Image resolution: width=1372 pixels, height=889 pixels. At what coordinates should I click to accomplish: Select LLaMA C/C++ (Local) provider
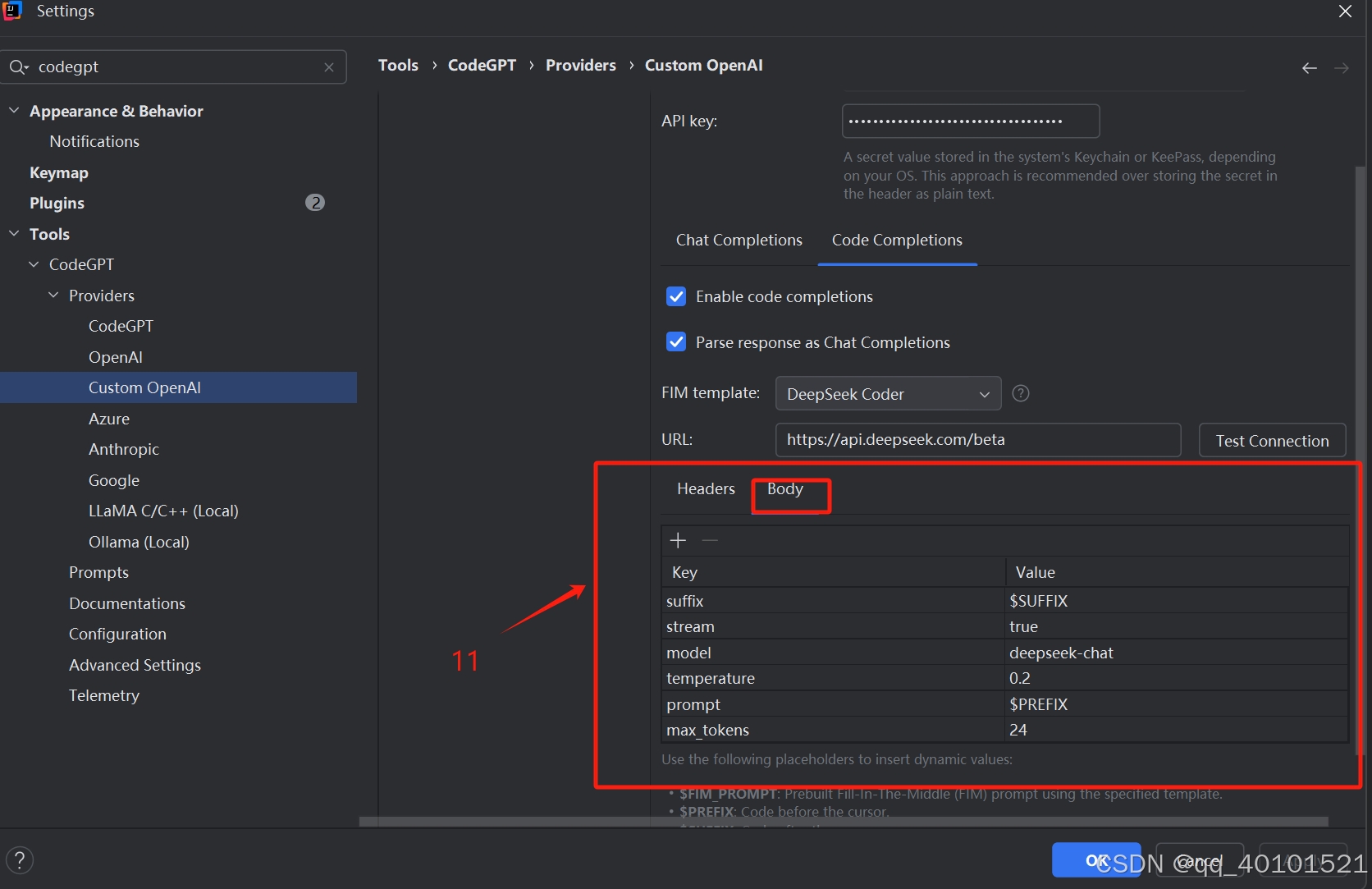(163, 511)
